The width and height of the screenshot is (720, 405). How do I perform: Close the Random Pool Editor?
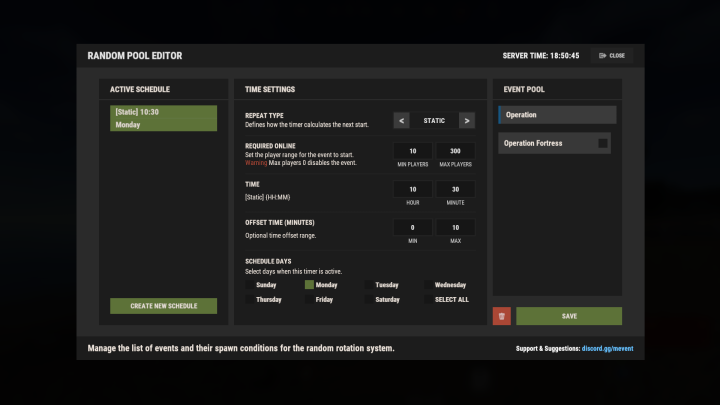[612, 56]
